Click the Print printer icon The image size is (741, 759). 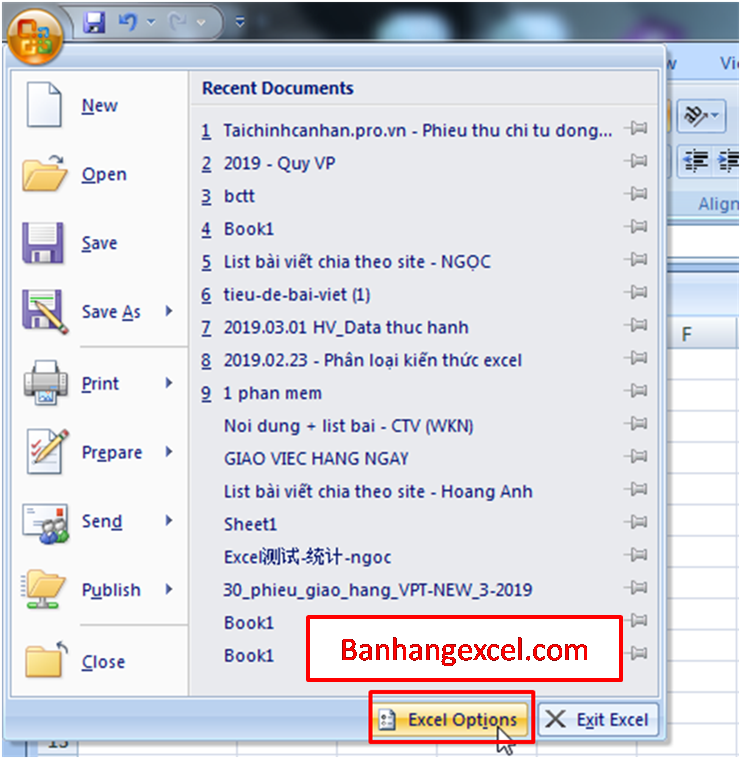tap(45, 382)
